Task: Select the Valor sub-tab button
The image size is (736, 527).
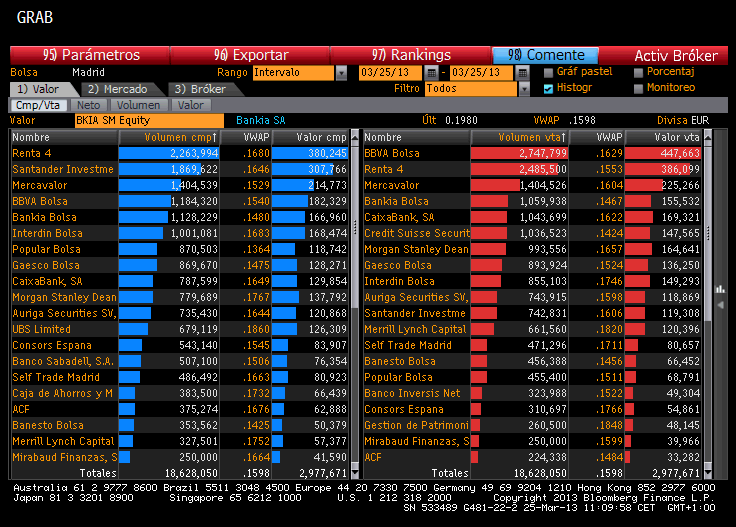Action: pyautogui.click(x=191, y=105)
